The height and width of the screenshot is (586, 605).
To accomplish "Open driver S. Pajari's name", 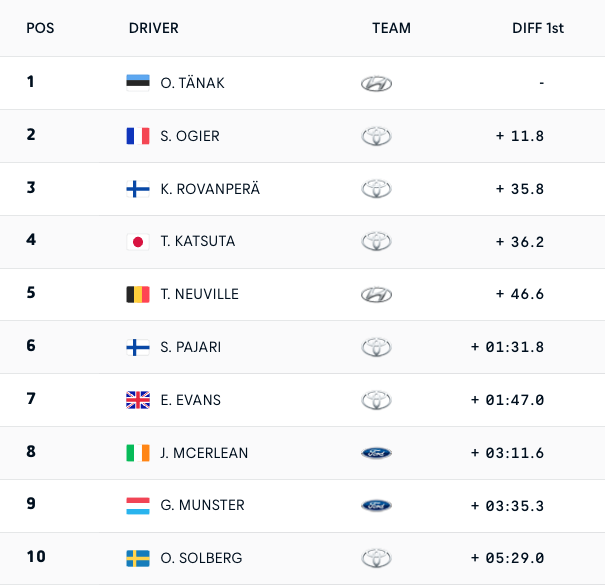I will coord(191,347).
